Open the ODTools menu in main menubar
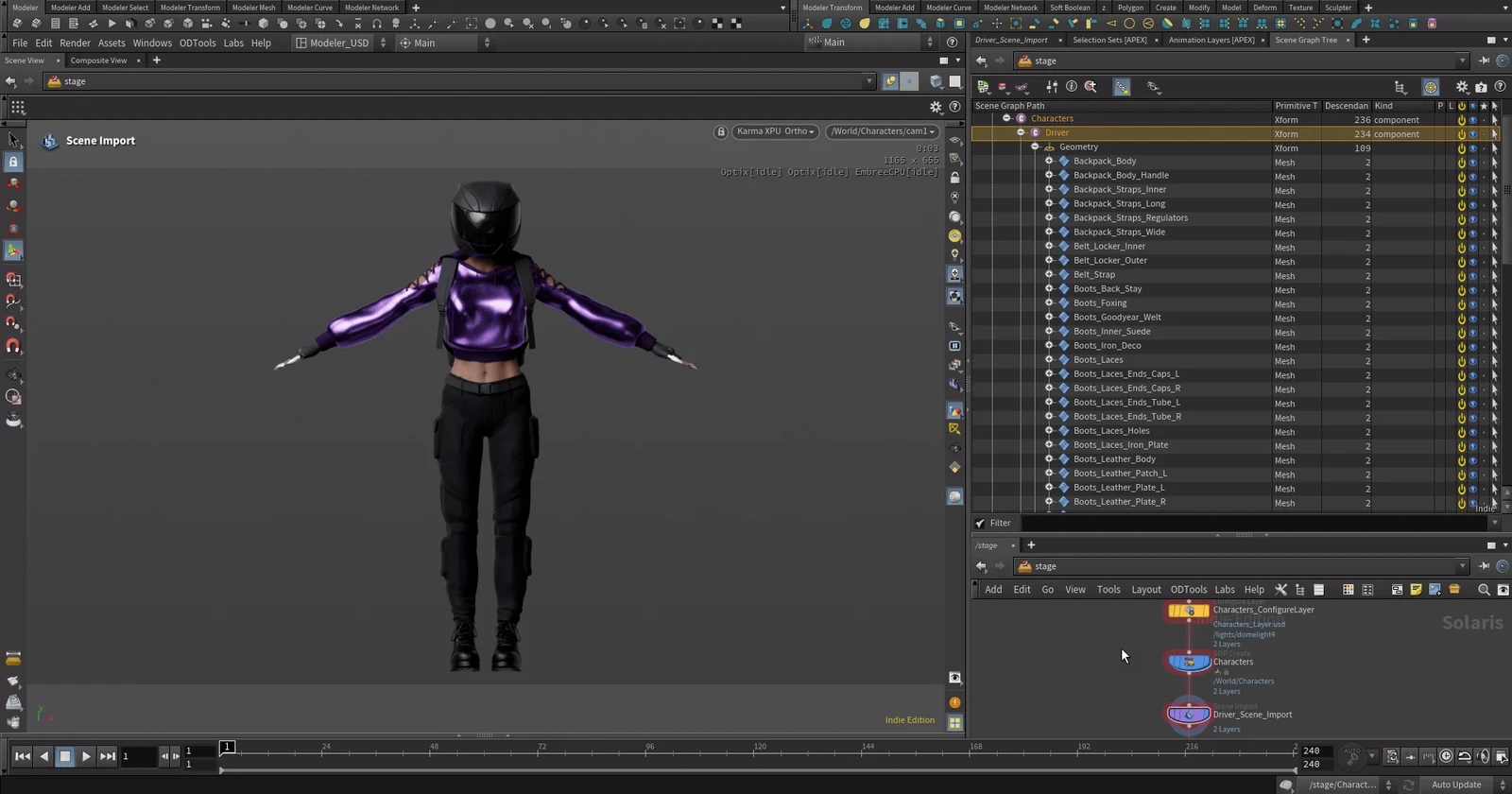 [198, 43]
